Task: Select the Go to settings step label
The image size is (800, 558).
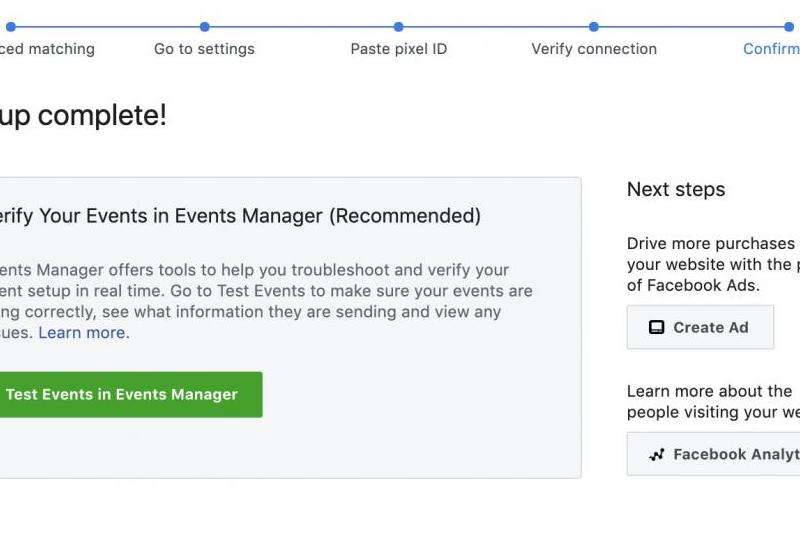Action: pos(204,49)
